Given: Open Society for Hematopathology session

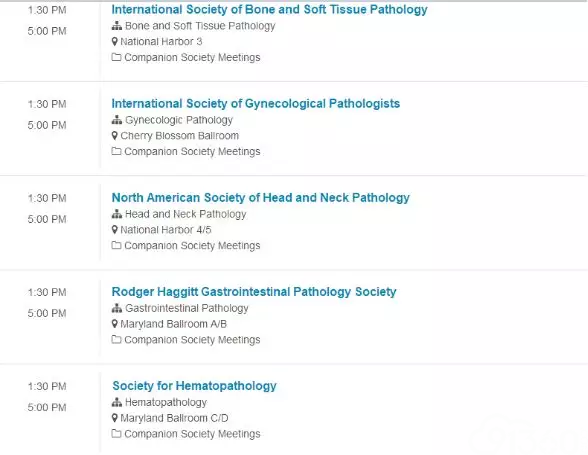Looking at the screenshot, I should pyautogui.click(x=194, y=386).
